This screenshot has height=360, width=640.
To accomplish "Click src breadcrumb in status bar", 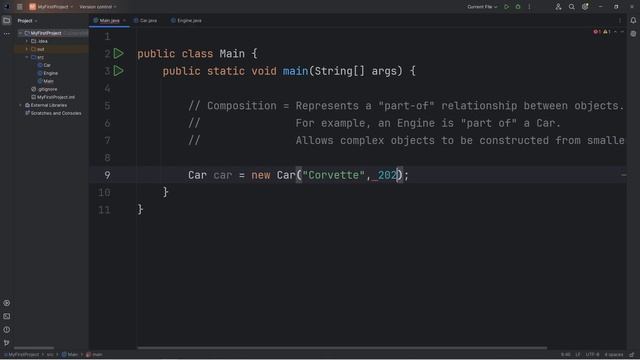I will [50, 355].
